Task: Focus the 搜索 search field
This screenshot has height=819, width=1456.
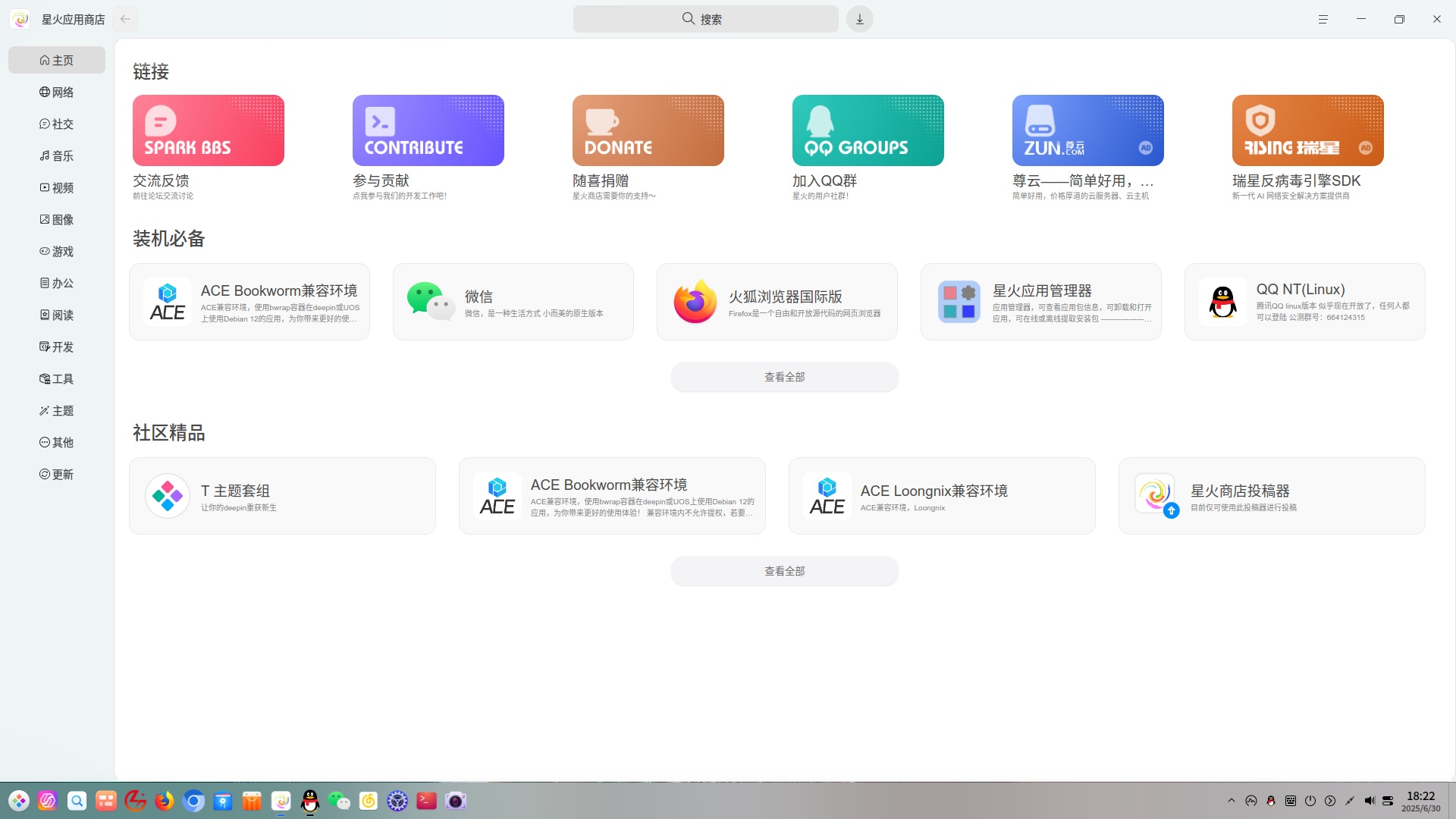Action: [x=705, y=19]
